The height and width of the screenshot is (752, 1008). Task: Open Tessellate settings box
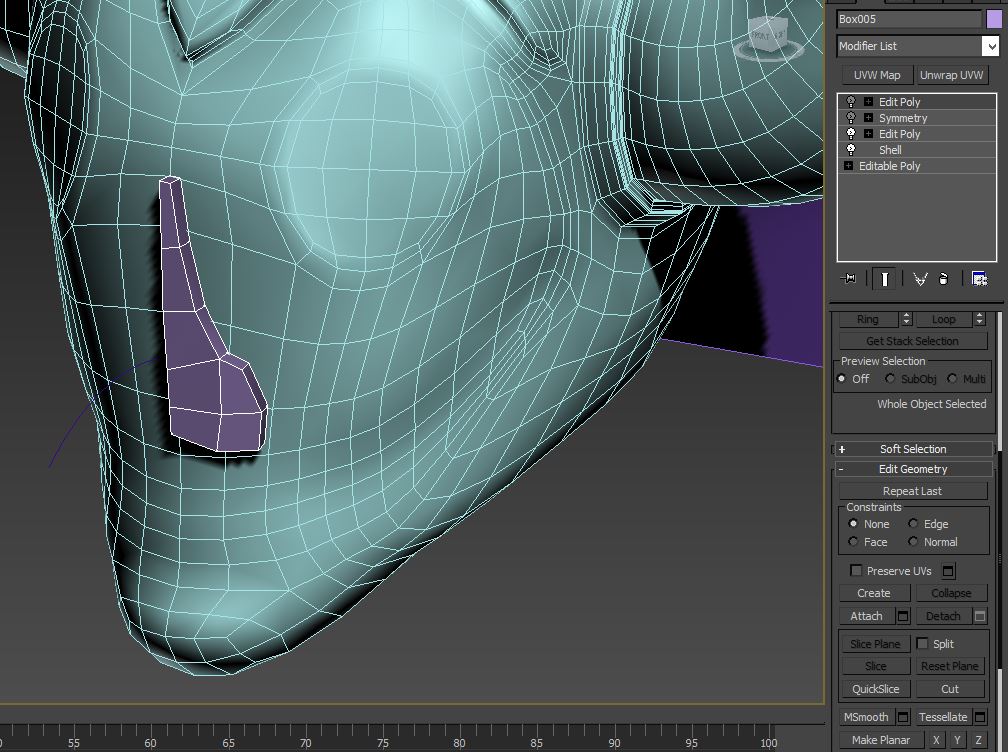[979, 717]
